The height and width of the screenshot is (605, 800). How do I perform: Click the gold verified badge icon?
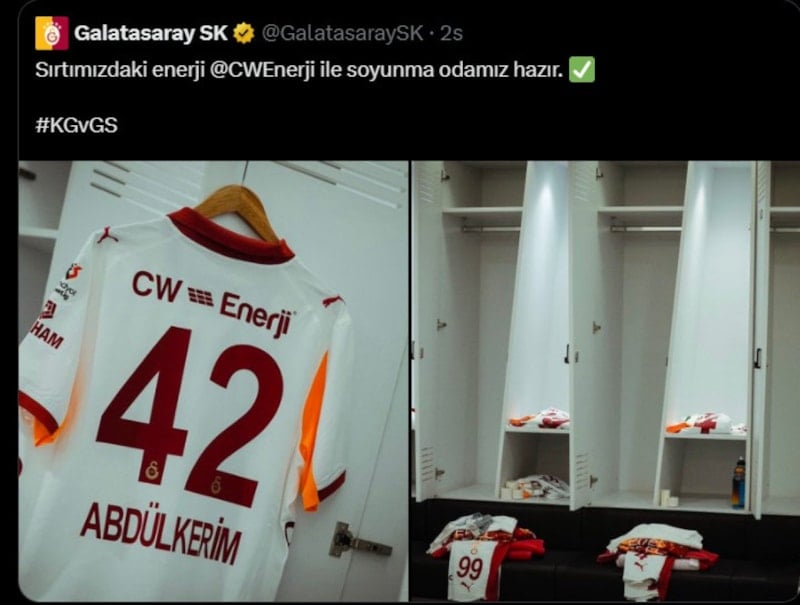pyautogui.click(x=244, y=34)
